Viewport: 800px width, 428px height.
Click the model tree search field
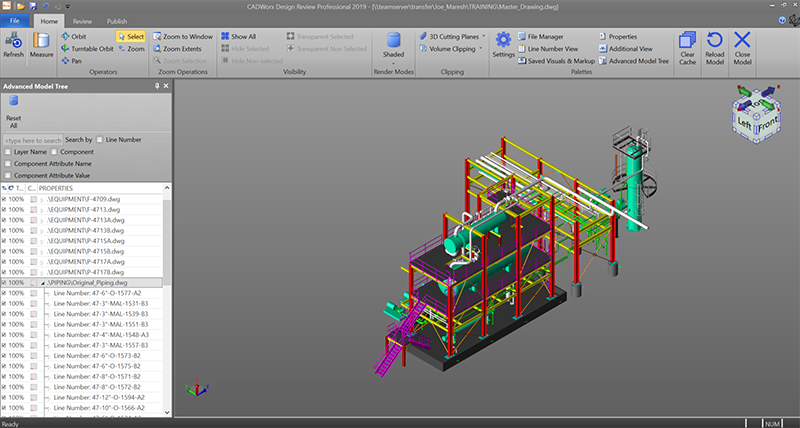click(33, 140)
